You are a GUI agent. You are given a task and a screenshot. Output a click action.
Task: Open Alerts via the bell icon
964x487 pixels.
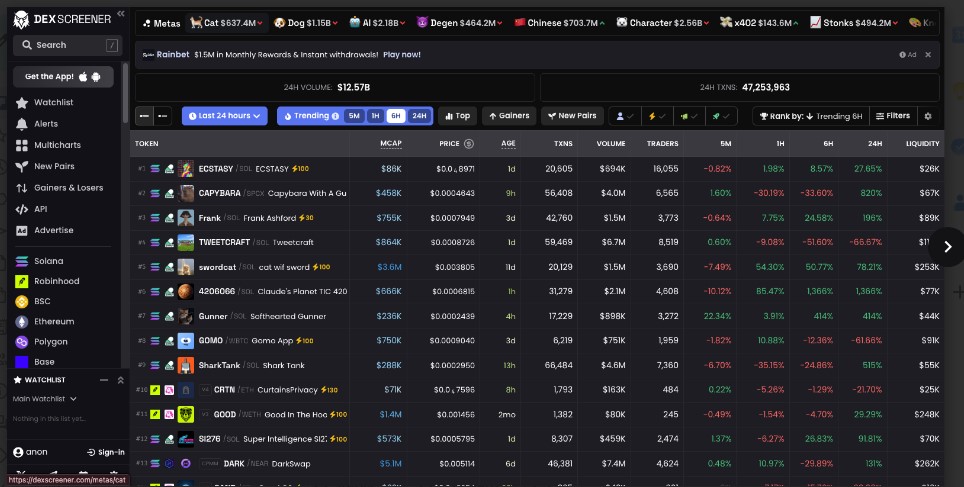[x=22, y=124]
